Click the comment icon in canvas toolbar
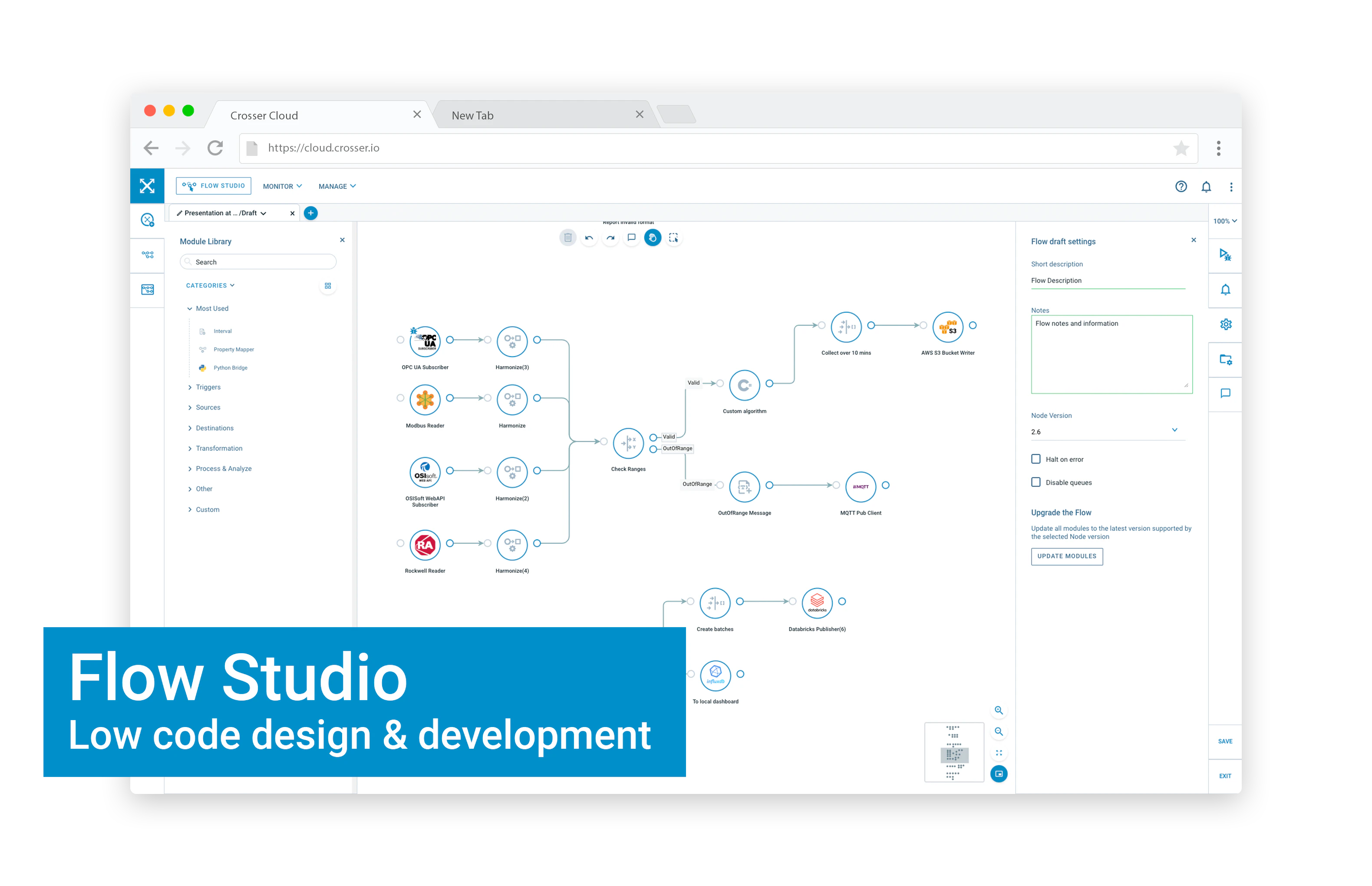The width and height of the screenshot is (1372, 886). pos(631,238)
